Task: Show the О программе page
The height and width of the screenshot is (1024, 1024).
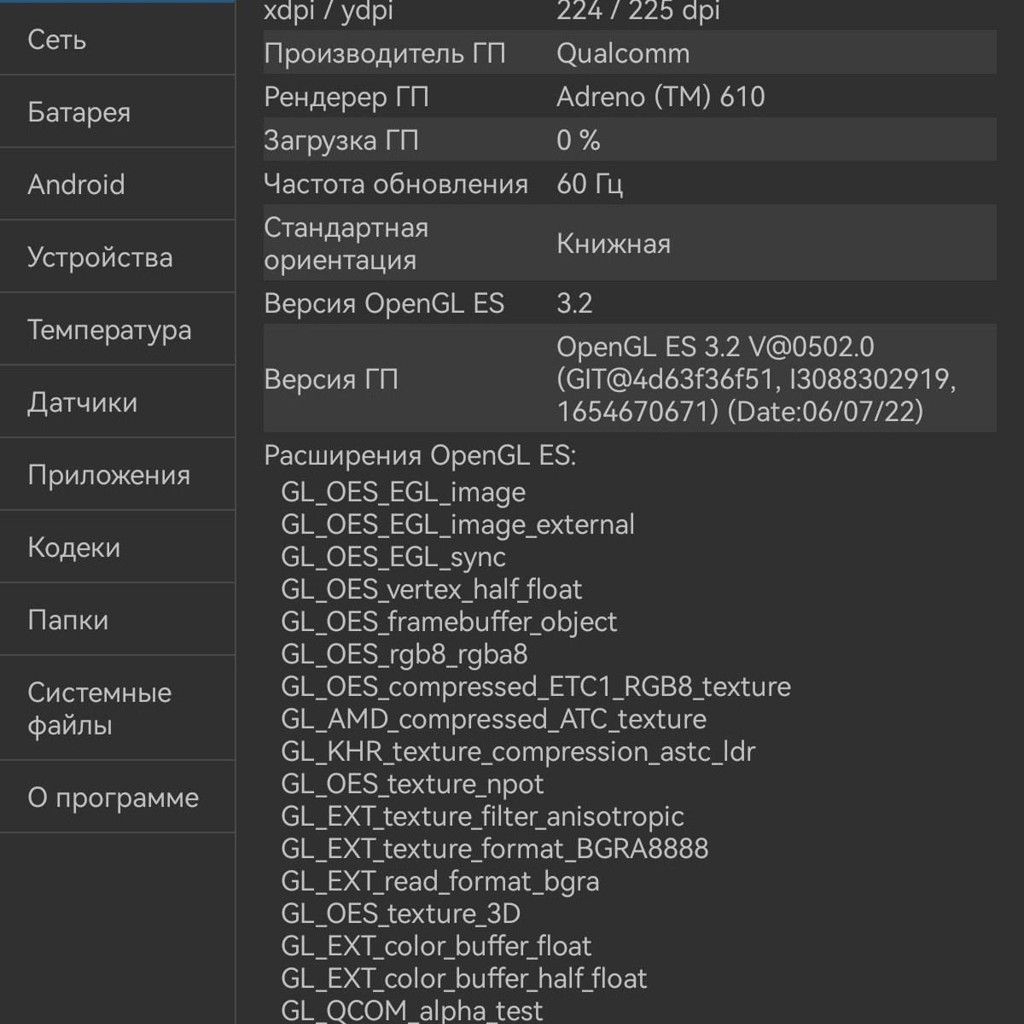Action: click(118, 797)
